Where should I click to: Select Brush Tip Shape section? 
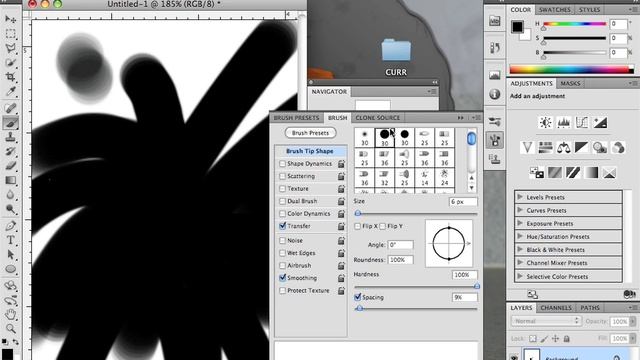(311, 151)
